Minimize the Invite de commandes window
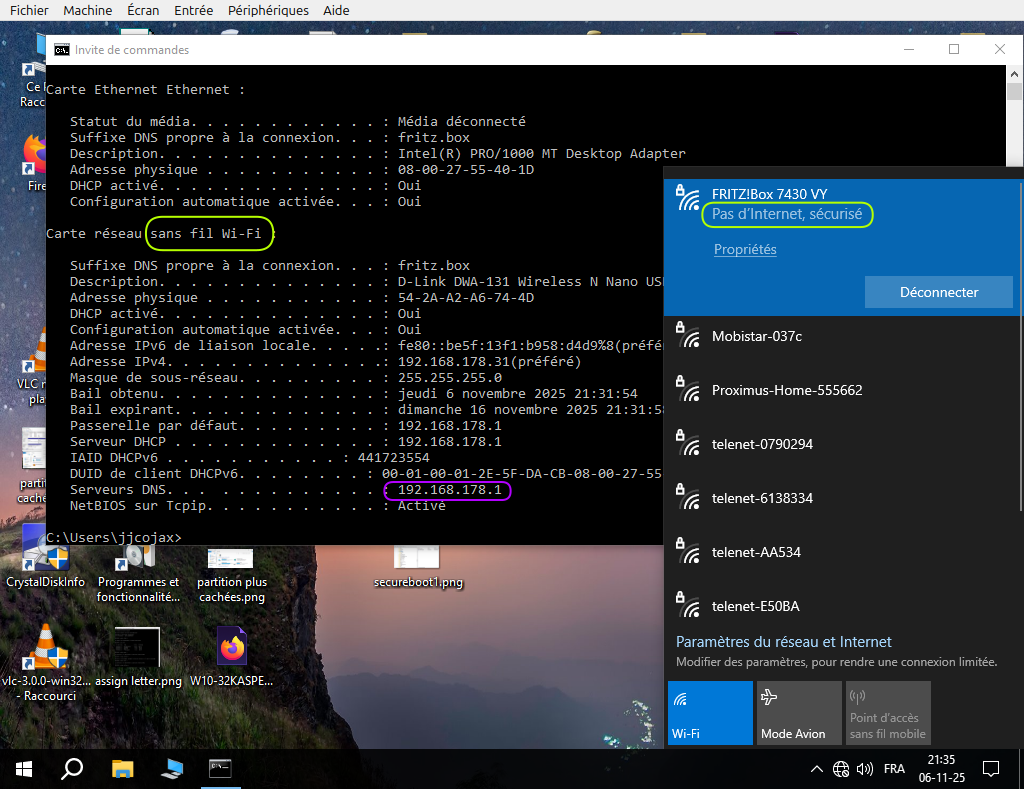 [908, 50]
